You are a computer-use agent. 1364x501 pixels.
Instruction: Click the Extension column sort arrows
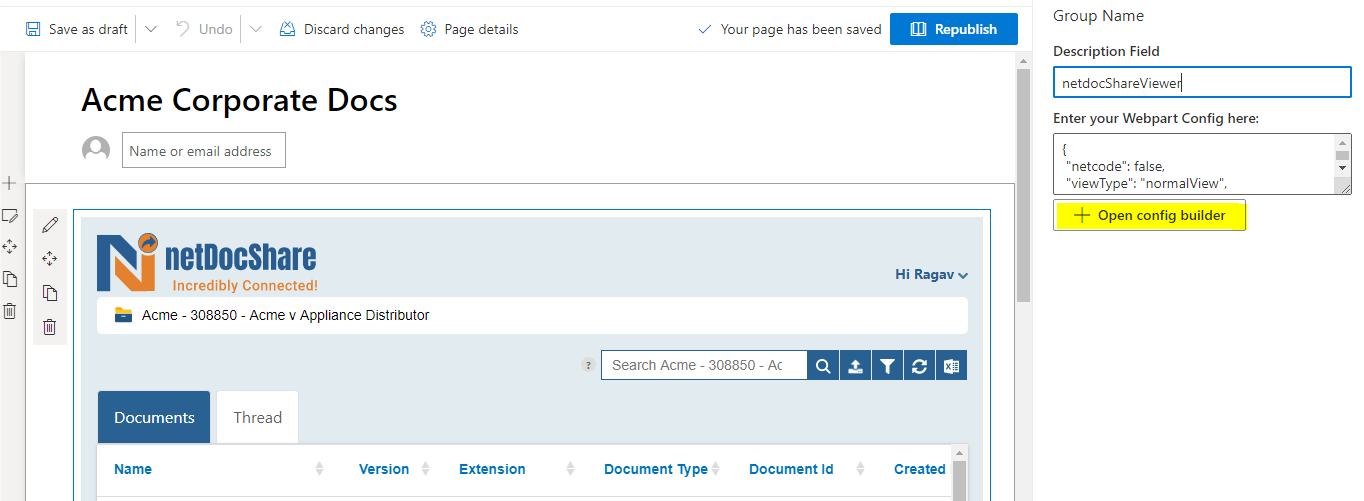pos(571,469)
